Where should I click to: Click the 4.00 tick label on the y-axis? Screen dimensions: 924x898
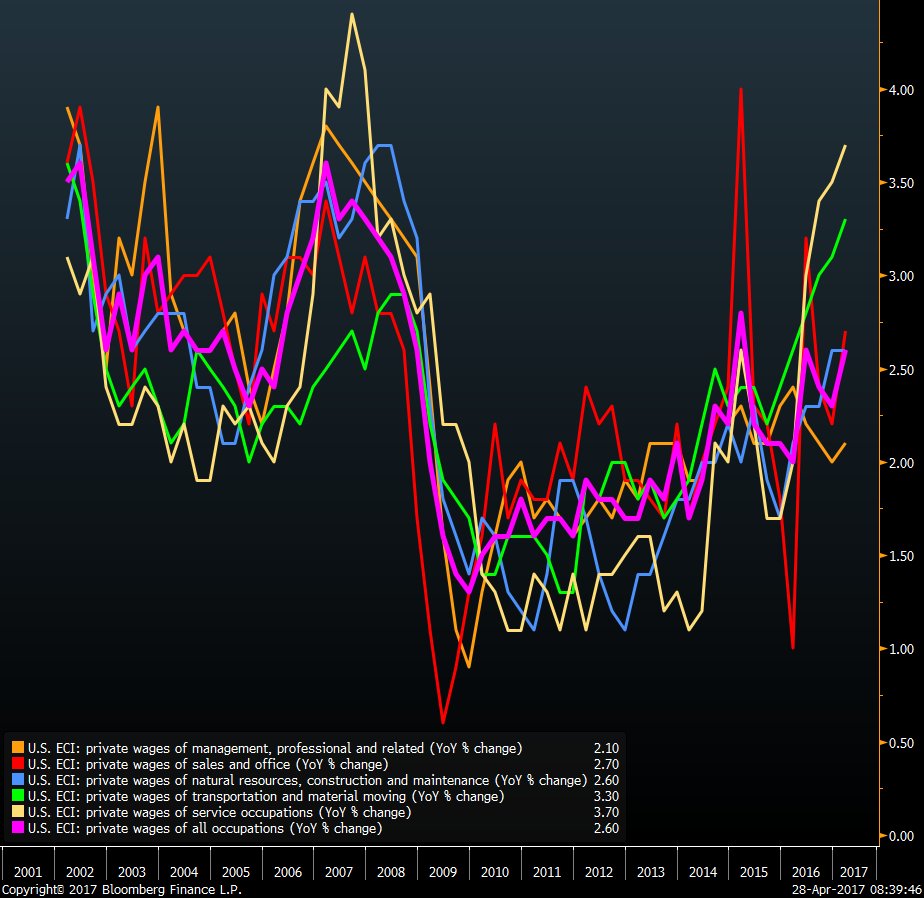click(x=901, y=90)
